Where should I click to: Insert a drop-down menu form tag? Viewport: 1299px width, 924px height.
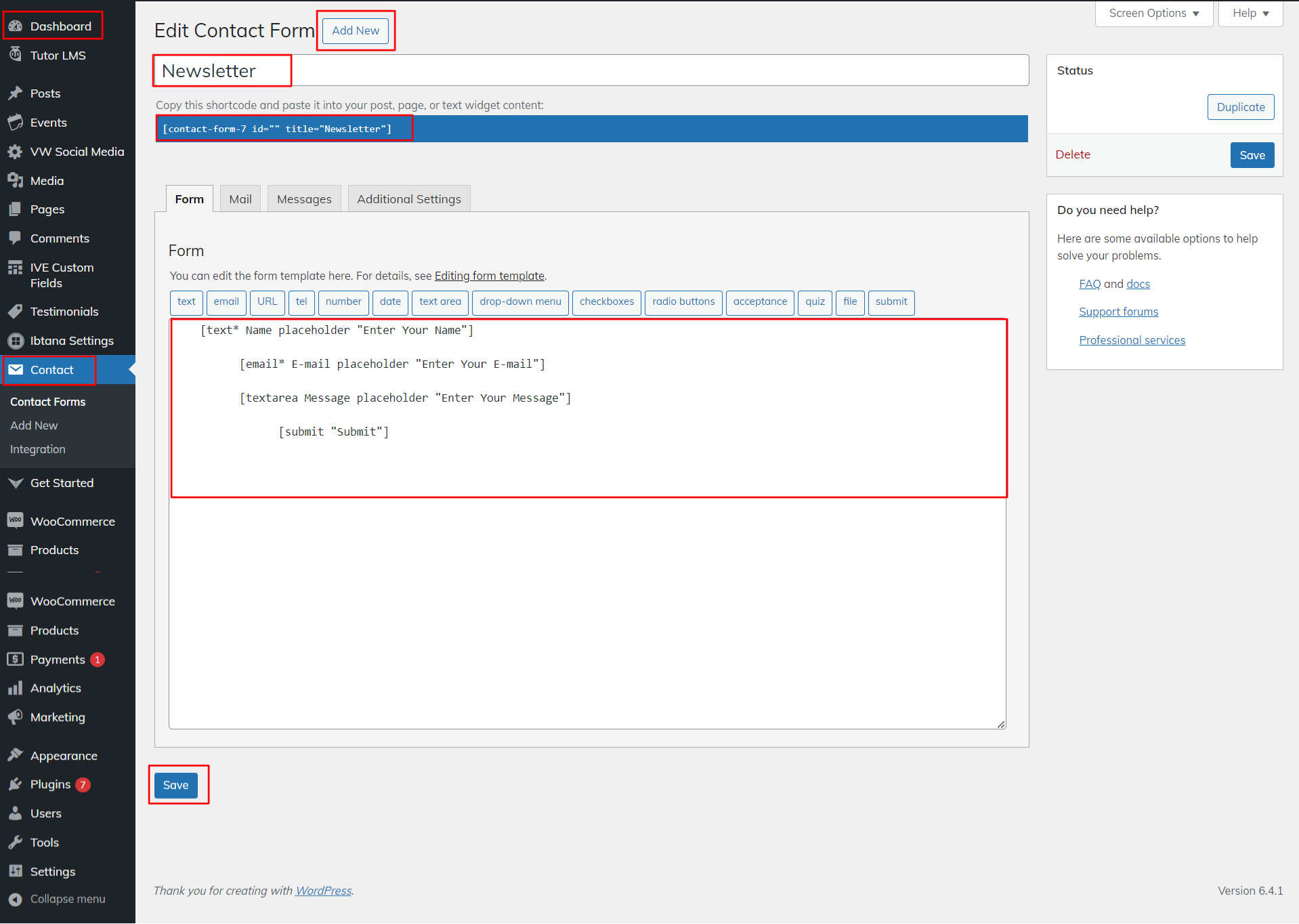(x=520, y=302)
